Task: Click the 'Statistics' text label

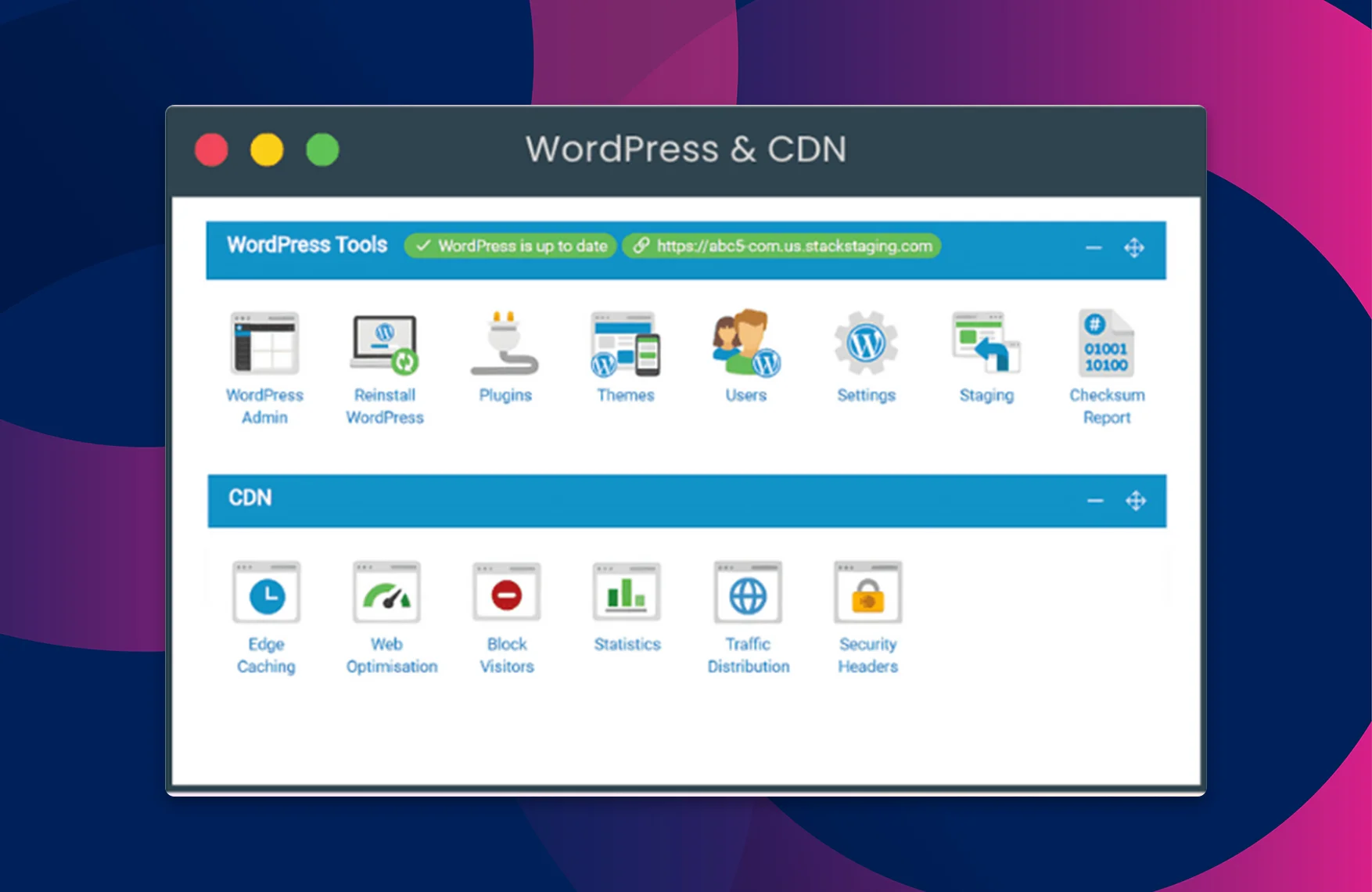Action: [627, 644]
